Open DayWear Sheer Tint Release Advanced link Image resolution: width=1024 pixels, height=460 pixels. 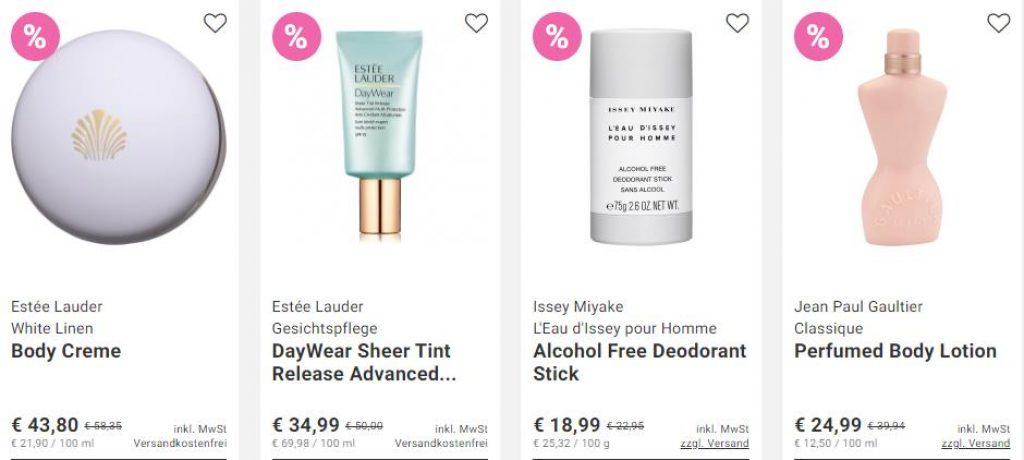[x=364, y=362]
